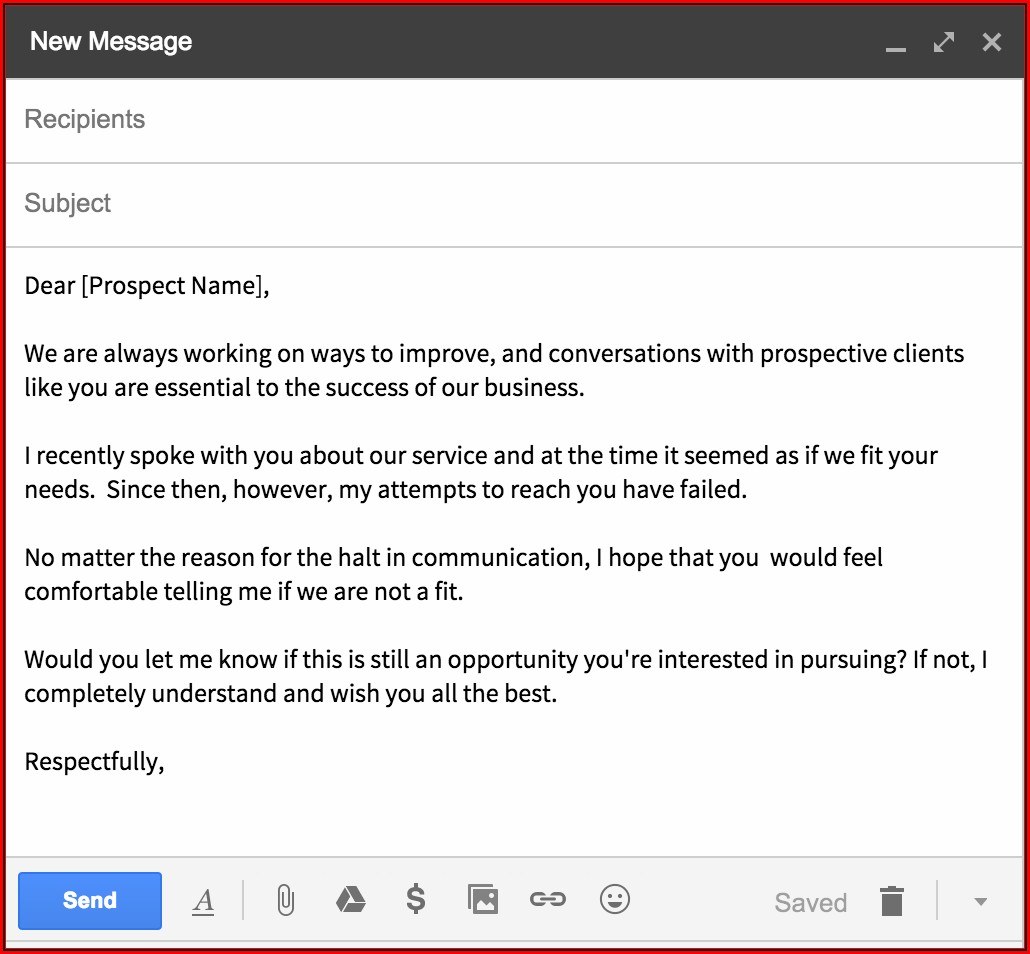This screenshot has height=954, width=1030.
Task: Attach files with the paperclip icon
Action: tap(285, 901)
